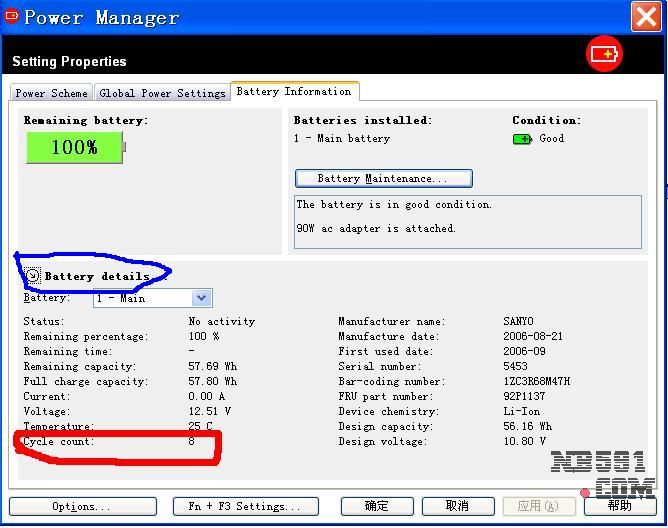Switch to the Power Scheme tab
Image resolution: width=668 pixels, height=528 pixels.
(51, 93)
